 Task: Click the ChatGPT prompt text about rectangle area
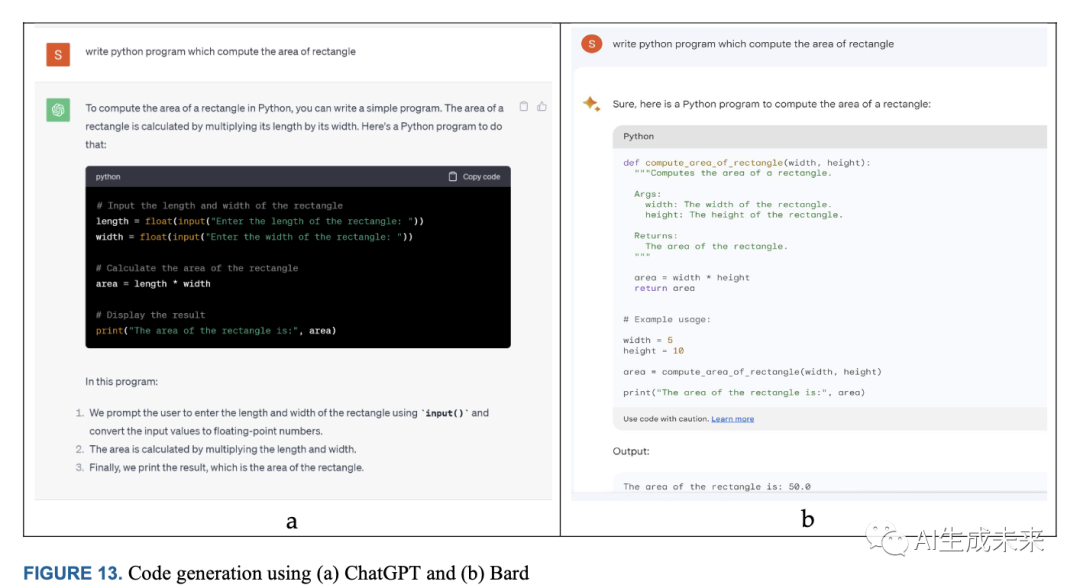pyautogui.click(x=220, y=52)
